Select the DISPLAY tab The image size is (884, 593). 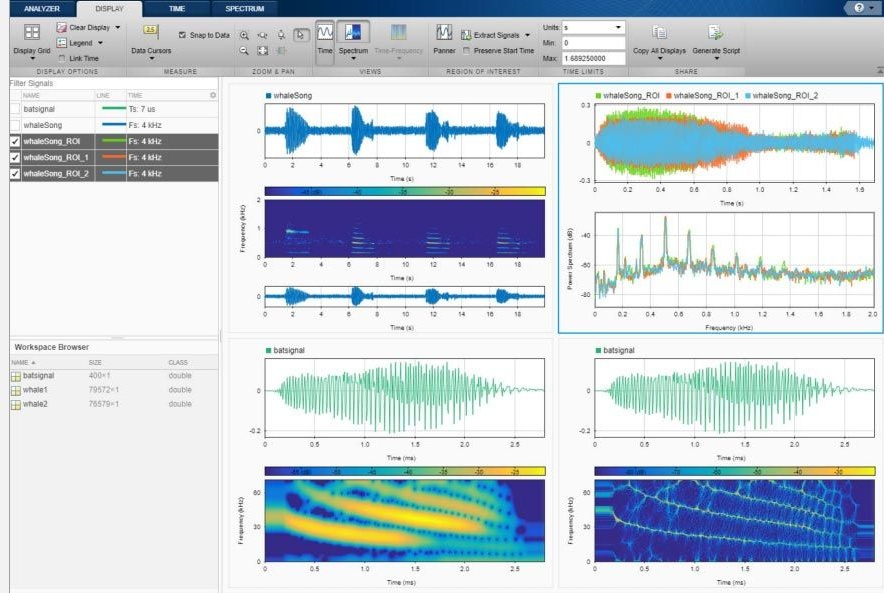[x=109, y=8]
